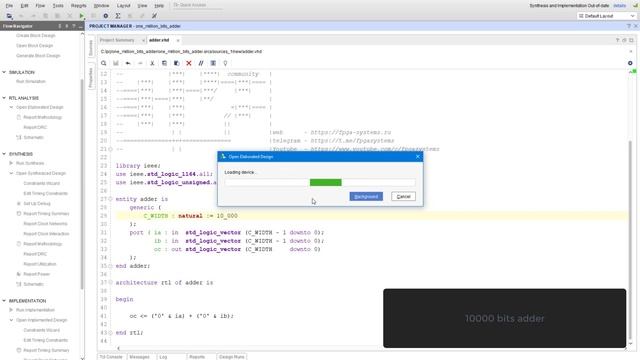Open editor settings gear at right
The image size is (640, 360).
[x=630, y=63]
